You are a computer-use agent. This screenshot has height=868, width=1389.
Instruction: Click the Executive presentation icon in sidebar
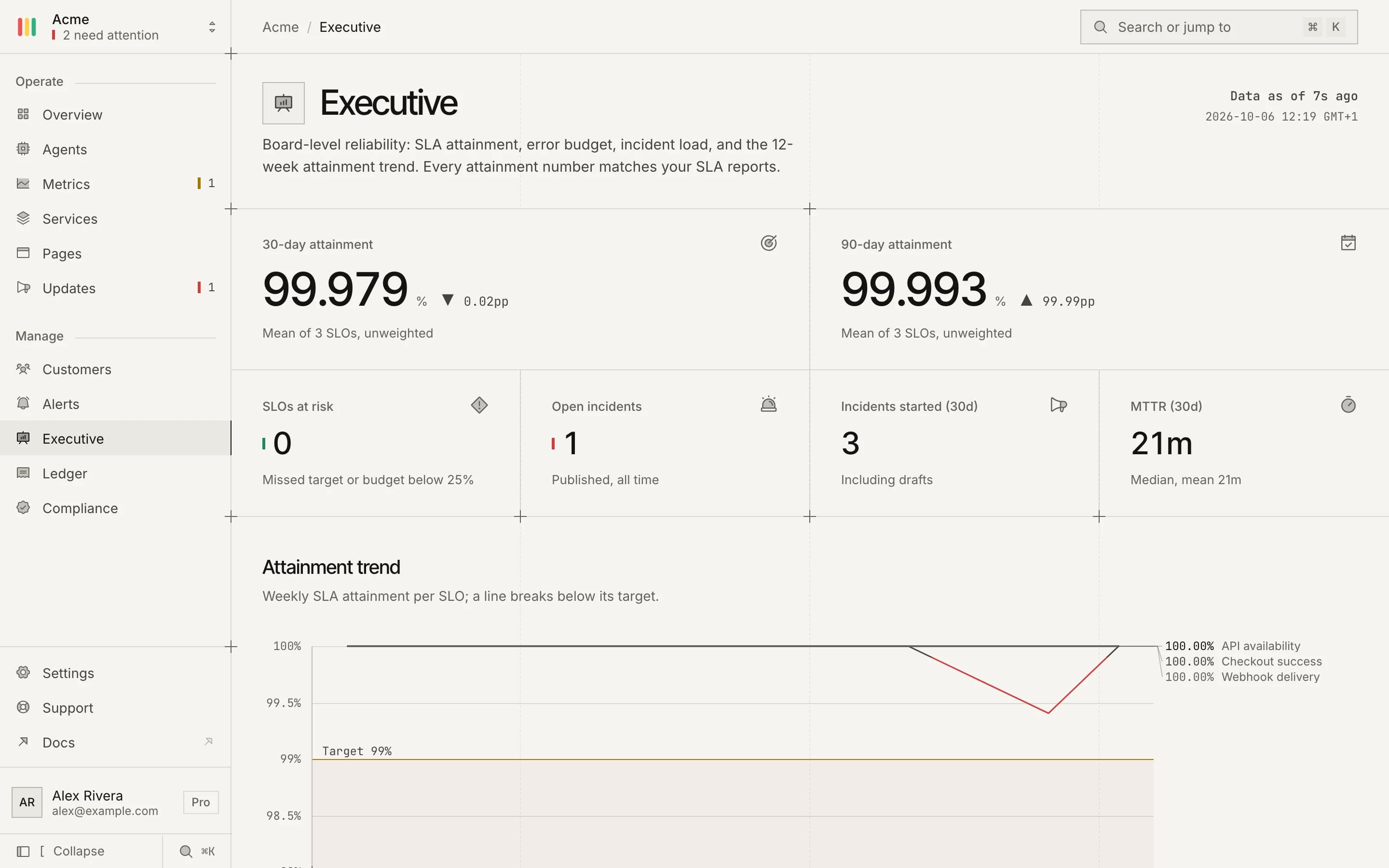(23, 439)
